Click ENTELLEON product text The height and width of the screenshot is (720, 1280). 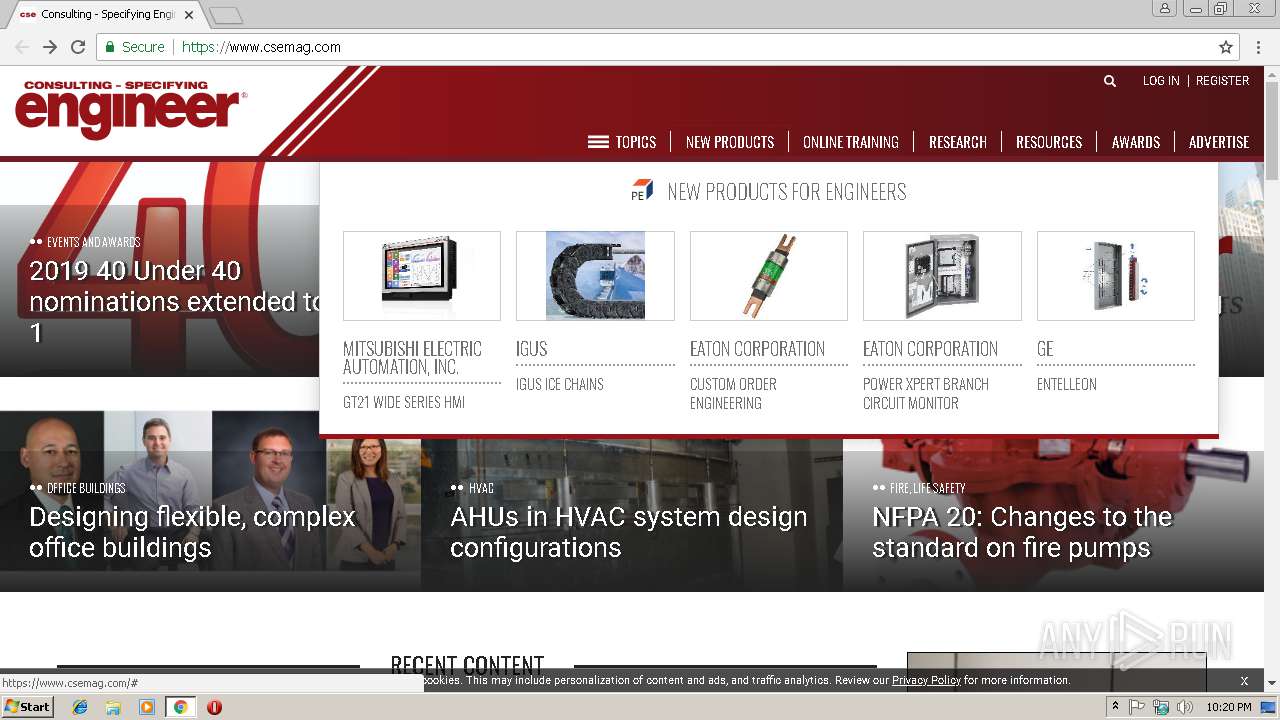[x=1067, y=384]
